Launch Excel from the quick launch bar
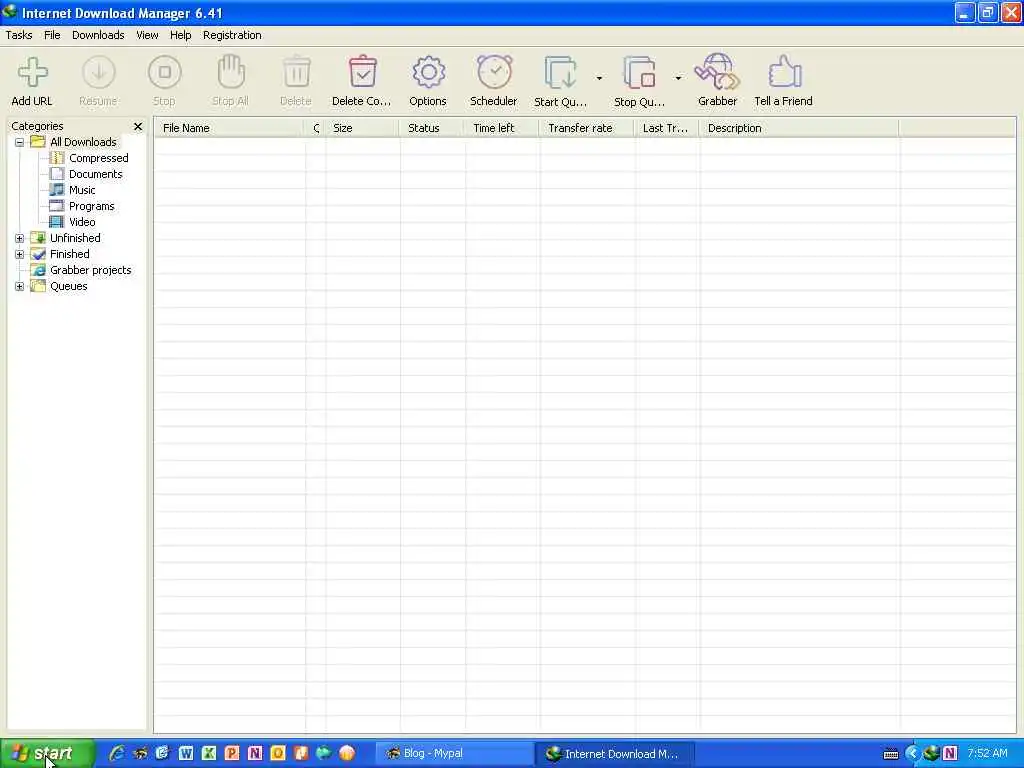The height and width of the screenshot is (768, 1024). [209, 753]
